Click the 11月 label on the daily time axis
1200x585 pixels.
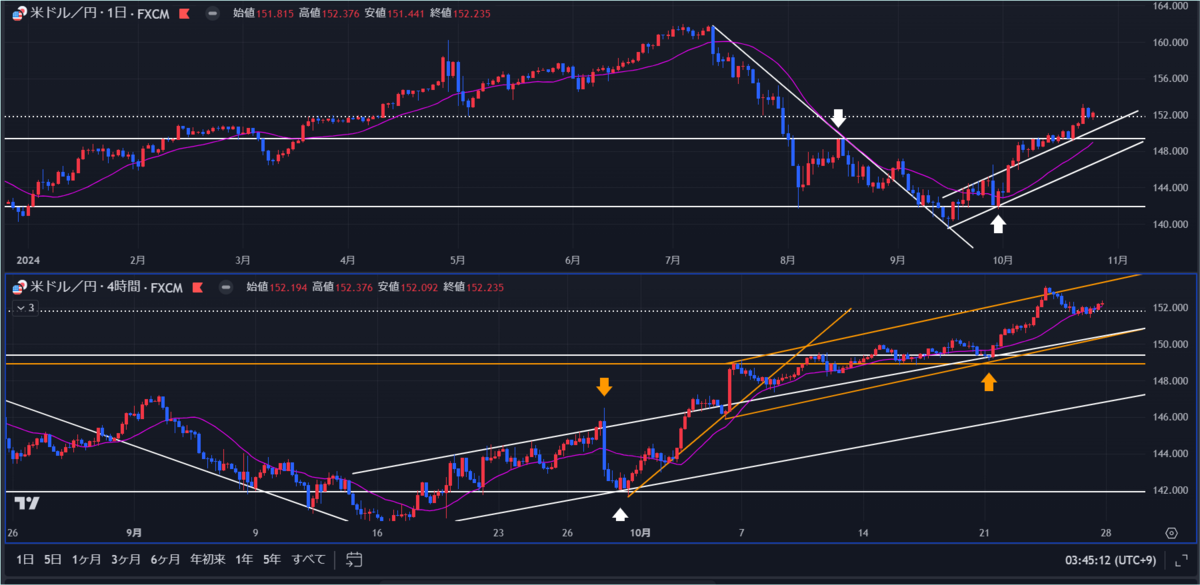[x=1117, y=258]
